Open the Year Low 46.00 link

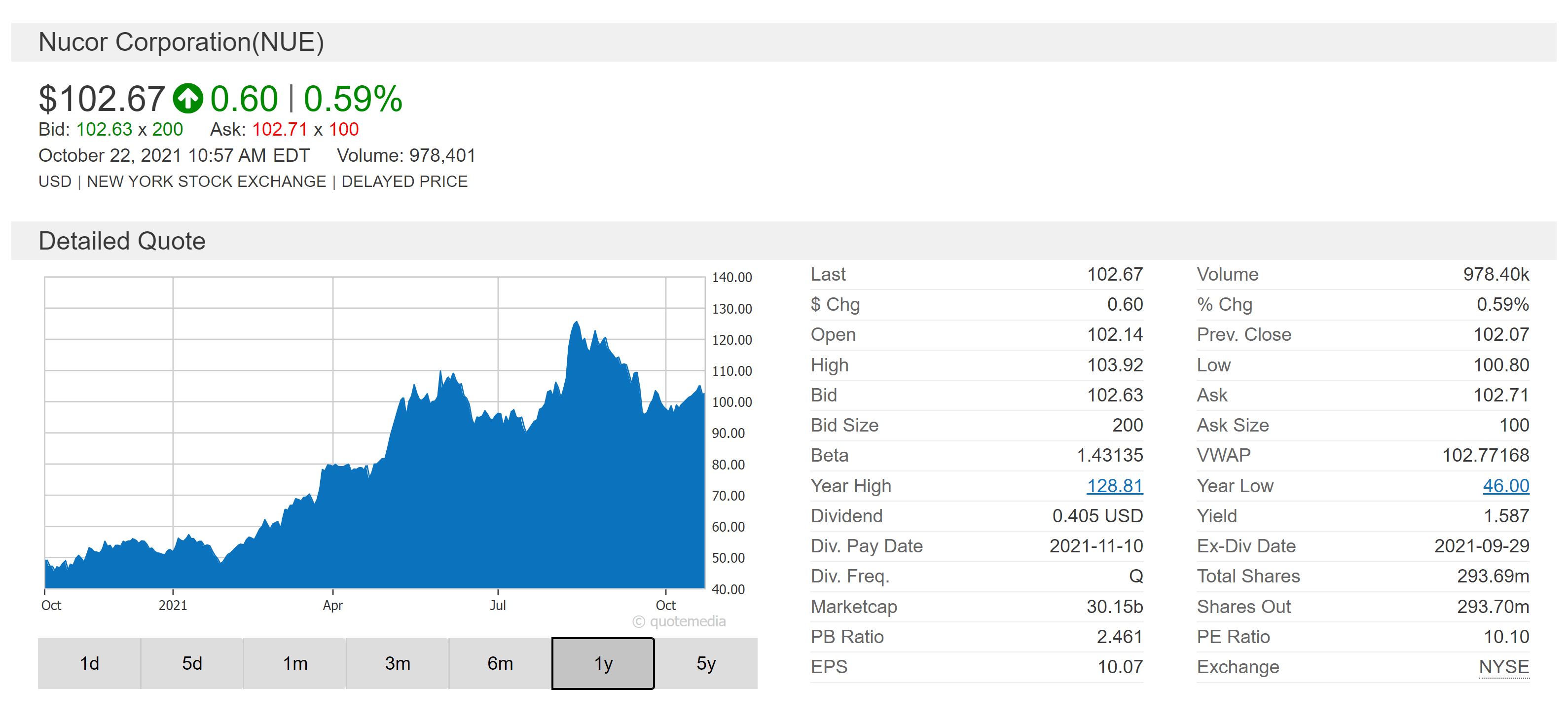[x=1505, y=486]
